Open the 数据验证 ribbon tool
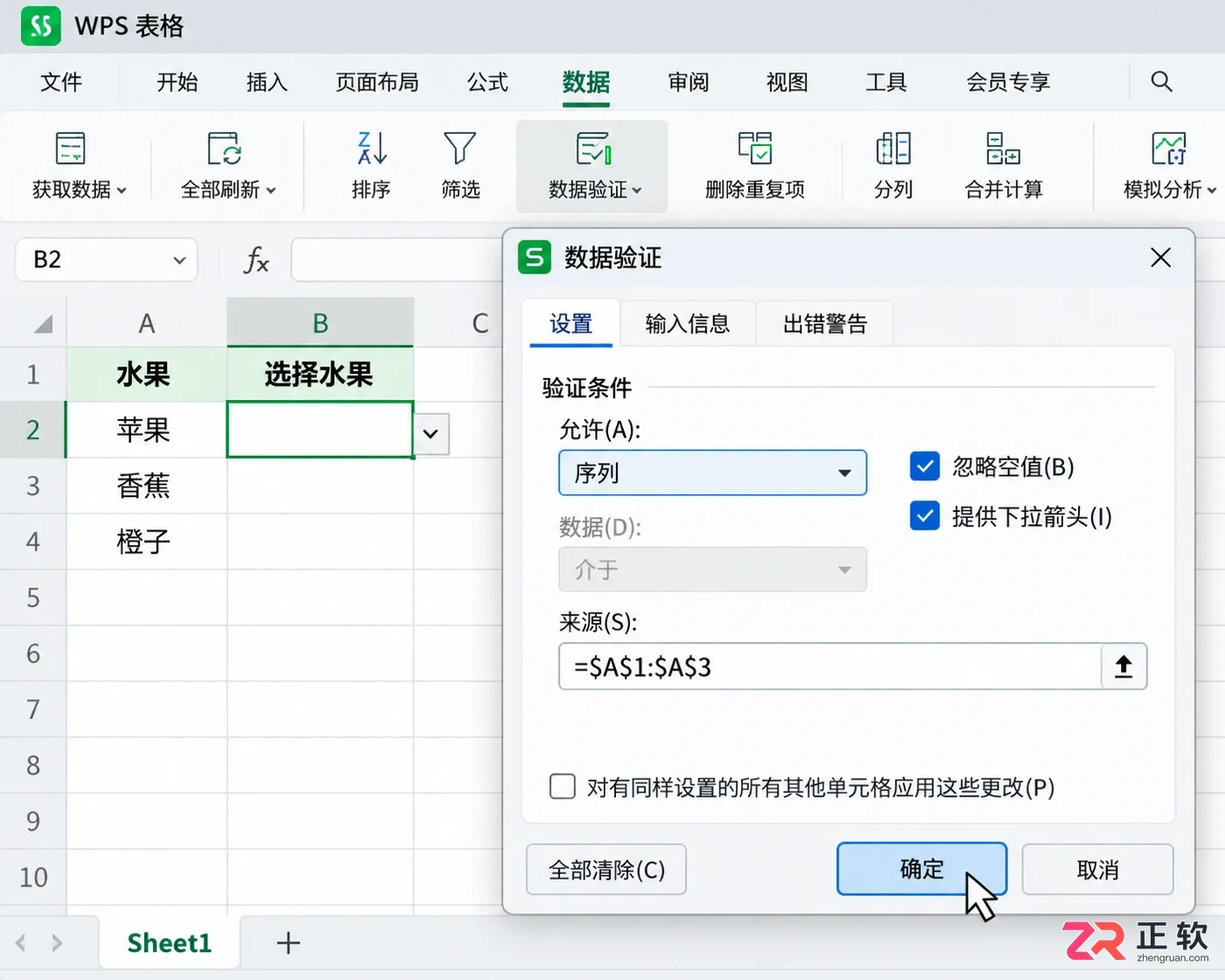The height and width of the screenshot is (980, 1225). 593,166
